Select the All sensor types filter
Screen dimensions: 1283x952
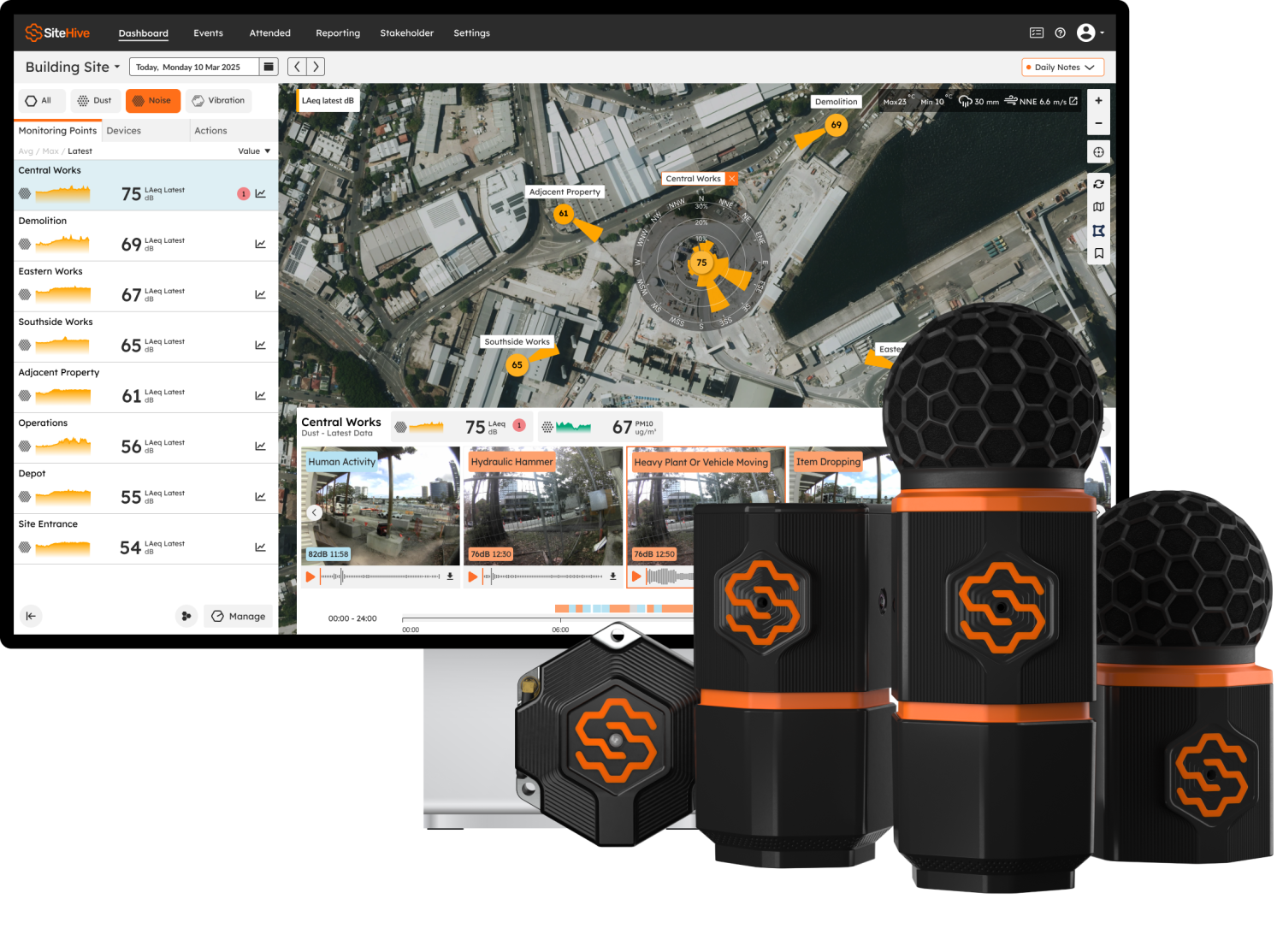(x=38, y=101)
